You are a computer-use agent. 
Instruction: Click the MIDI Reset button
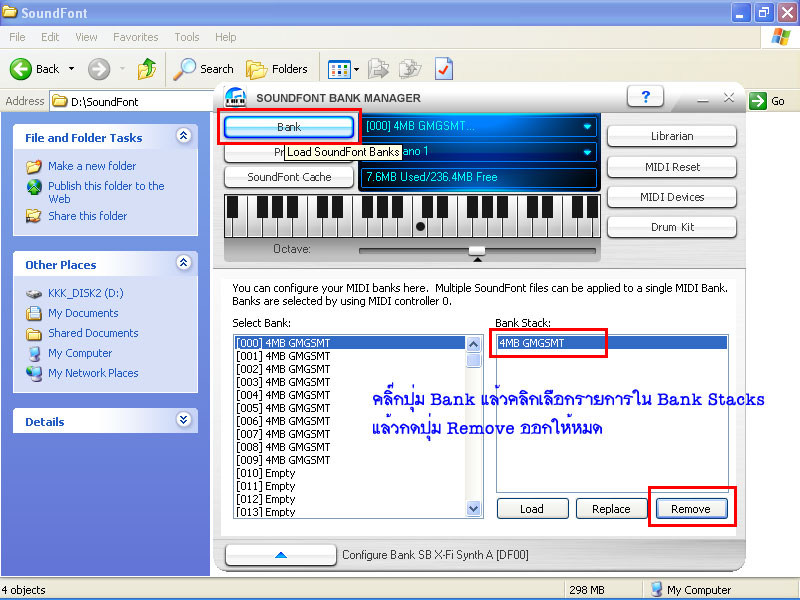[672, 167]
